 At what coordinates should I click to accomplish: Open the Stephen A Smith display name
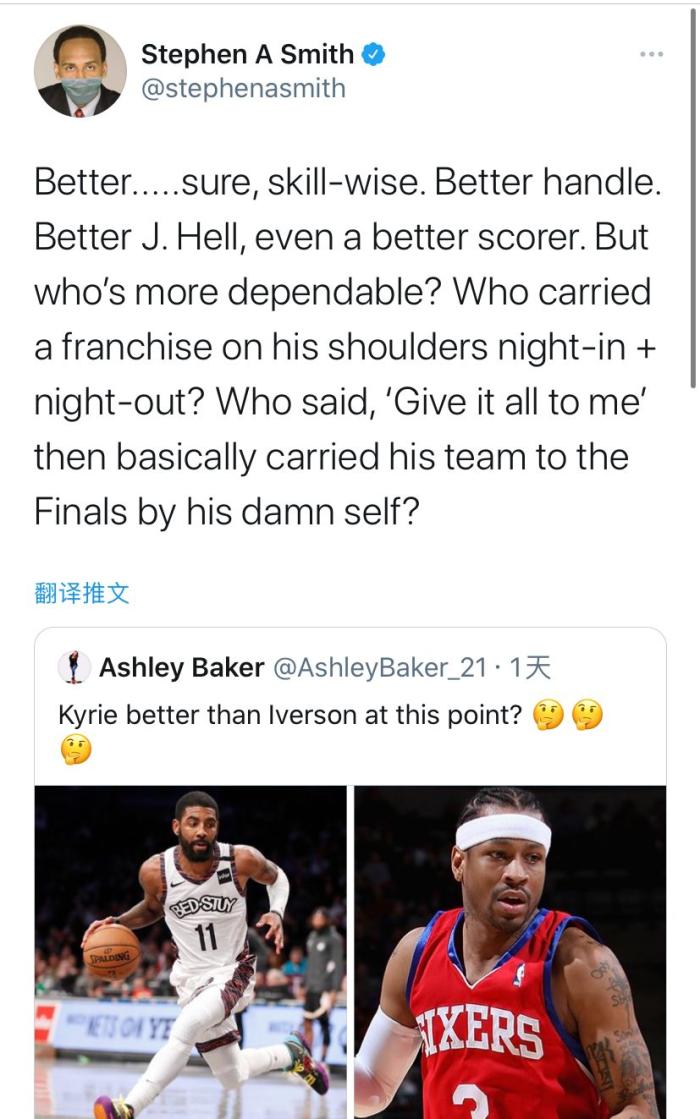point(247,54)
